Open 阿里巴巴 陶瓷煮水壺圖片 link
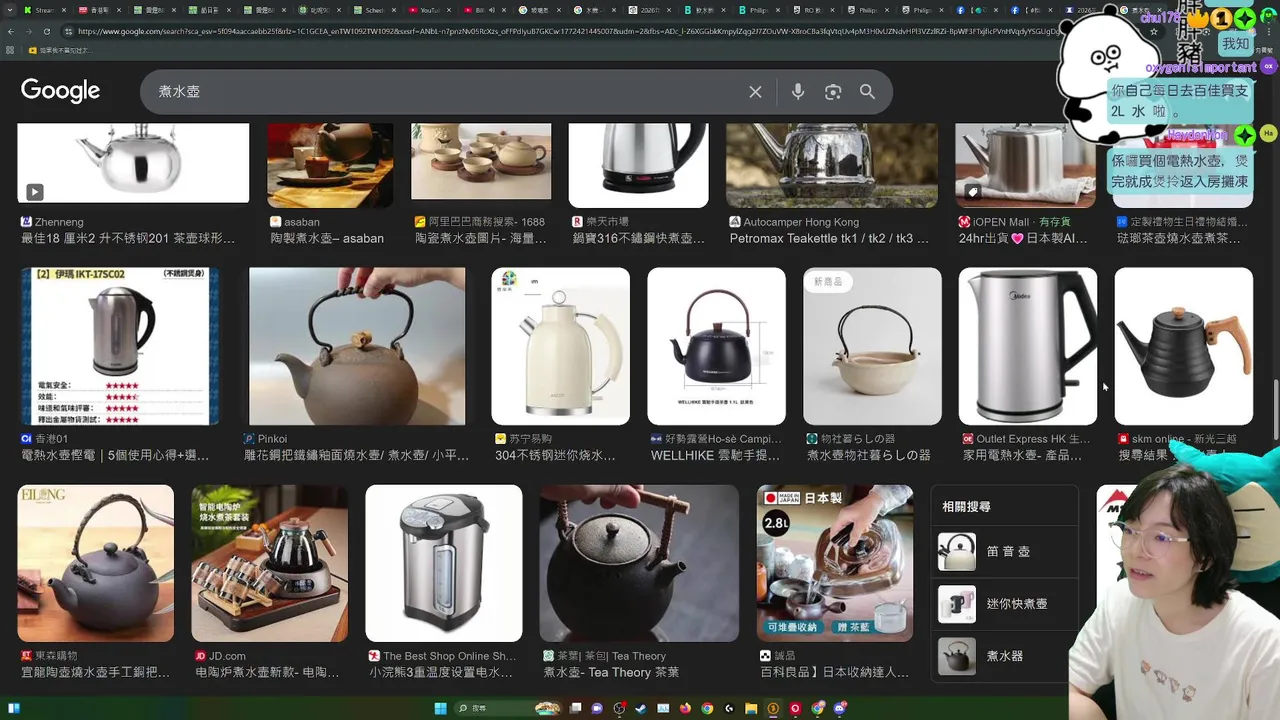 (x=481, y=238)
